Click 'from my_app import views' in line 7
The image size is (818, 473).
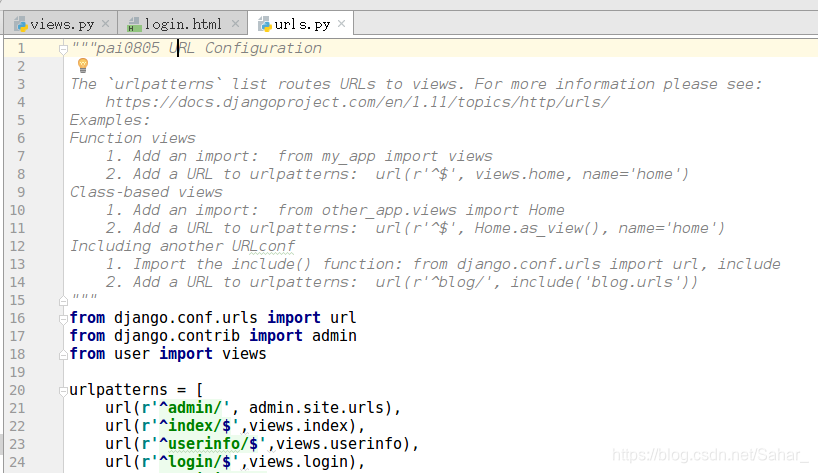pos(385,156)
